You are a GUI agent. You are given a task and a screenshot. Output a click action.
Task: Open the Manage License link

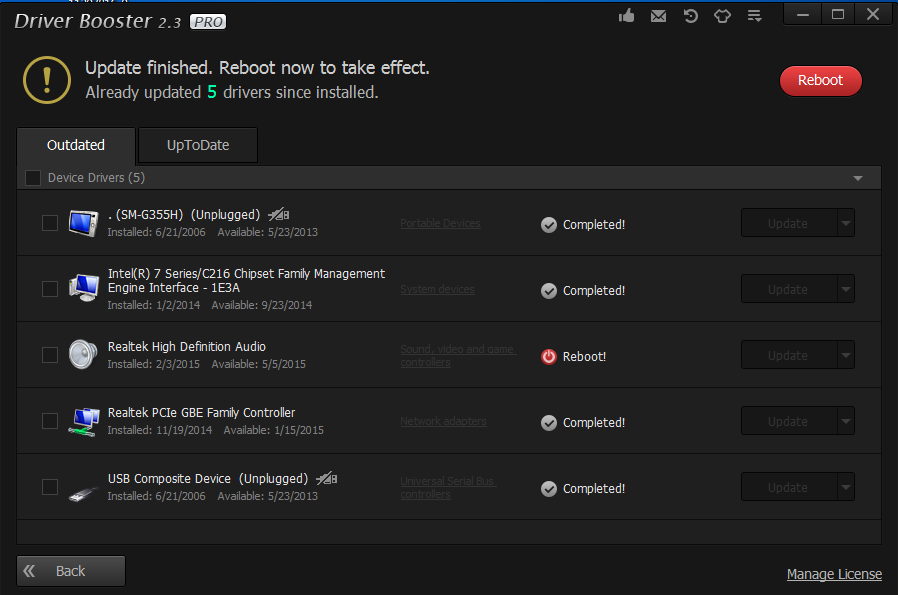point(834,574)
